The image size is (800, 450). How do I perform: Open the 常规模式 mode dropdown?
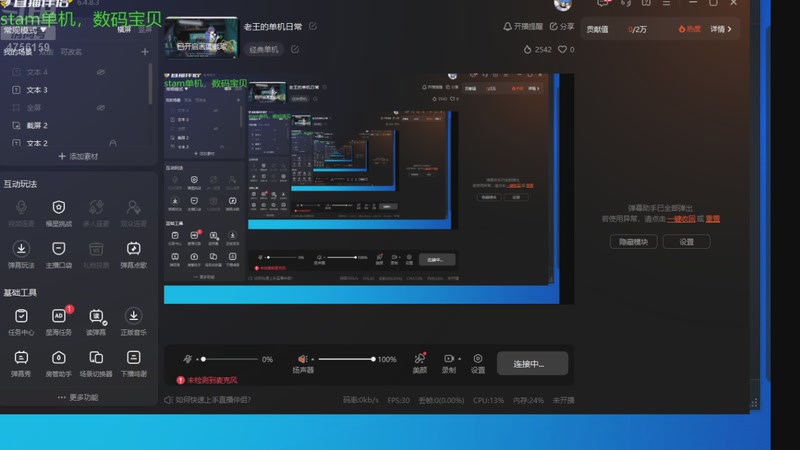(x=26, y=30)
